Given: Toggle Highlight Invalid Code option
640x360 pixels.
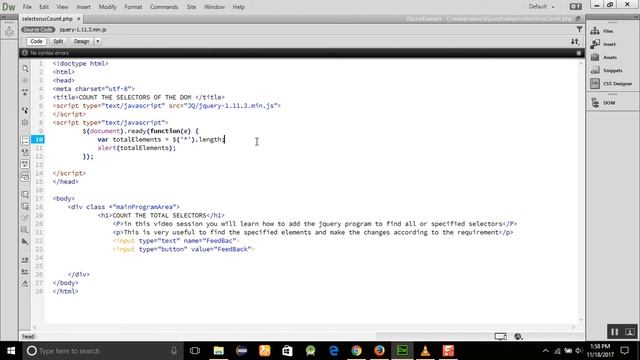Looking at the screenshot, I should point(25,152).
